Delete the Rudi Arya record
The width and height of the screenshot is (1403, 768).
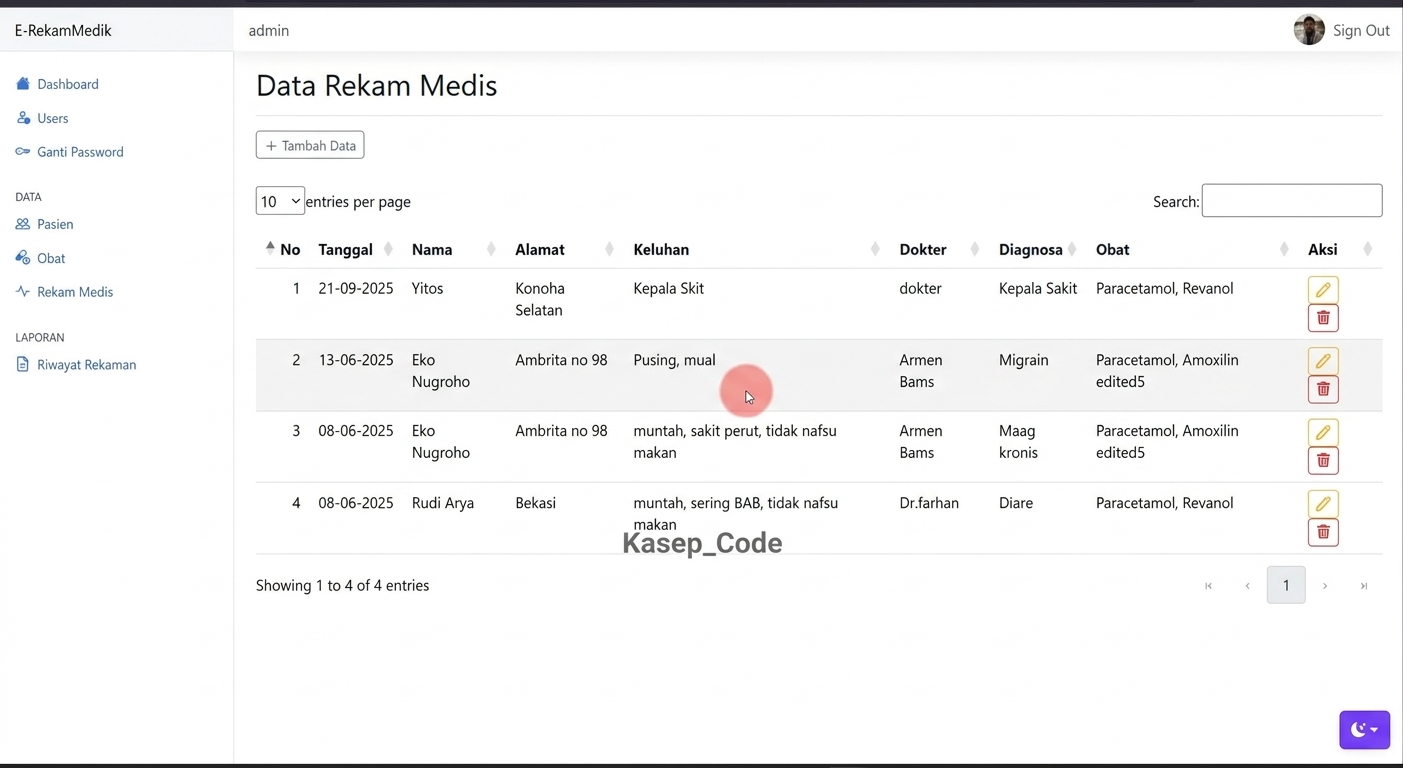[x=1323, y=532]
